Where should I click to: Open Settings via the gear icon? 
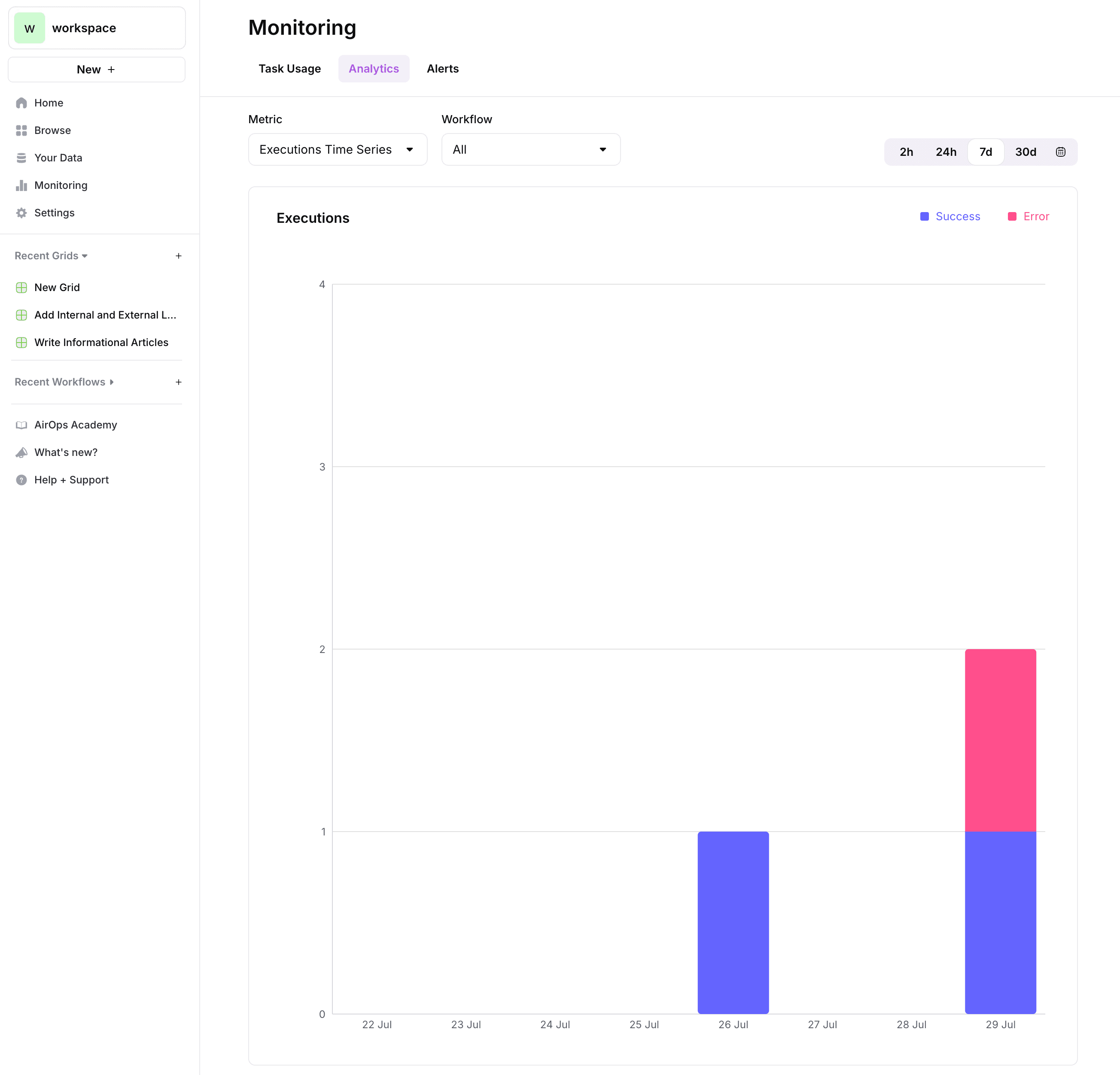point(21,213)
